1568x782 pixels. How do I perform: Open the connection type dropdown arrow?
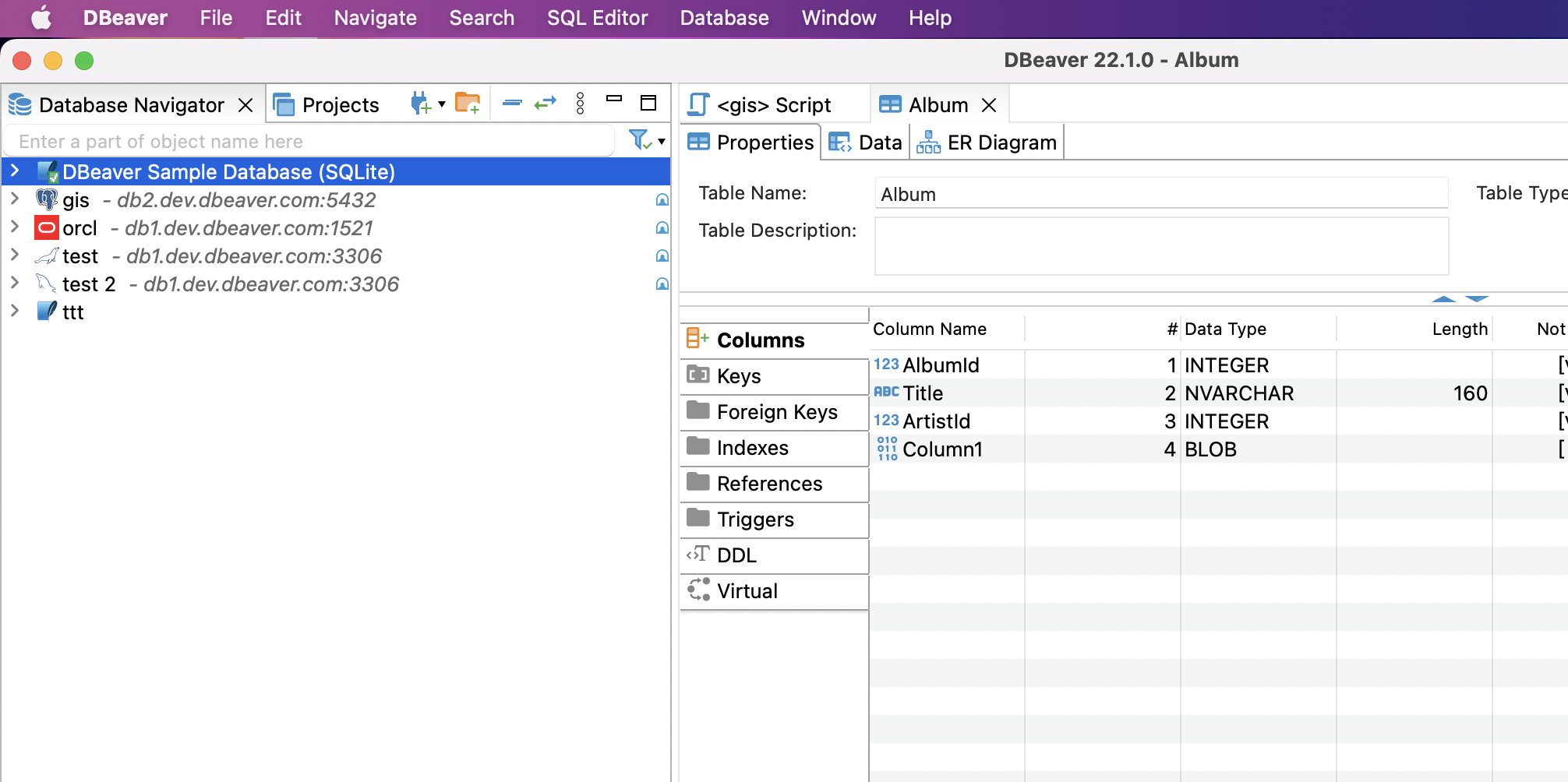(x=441, y=104)
